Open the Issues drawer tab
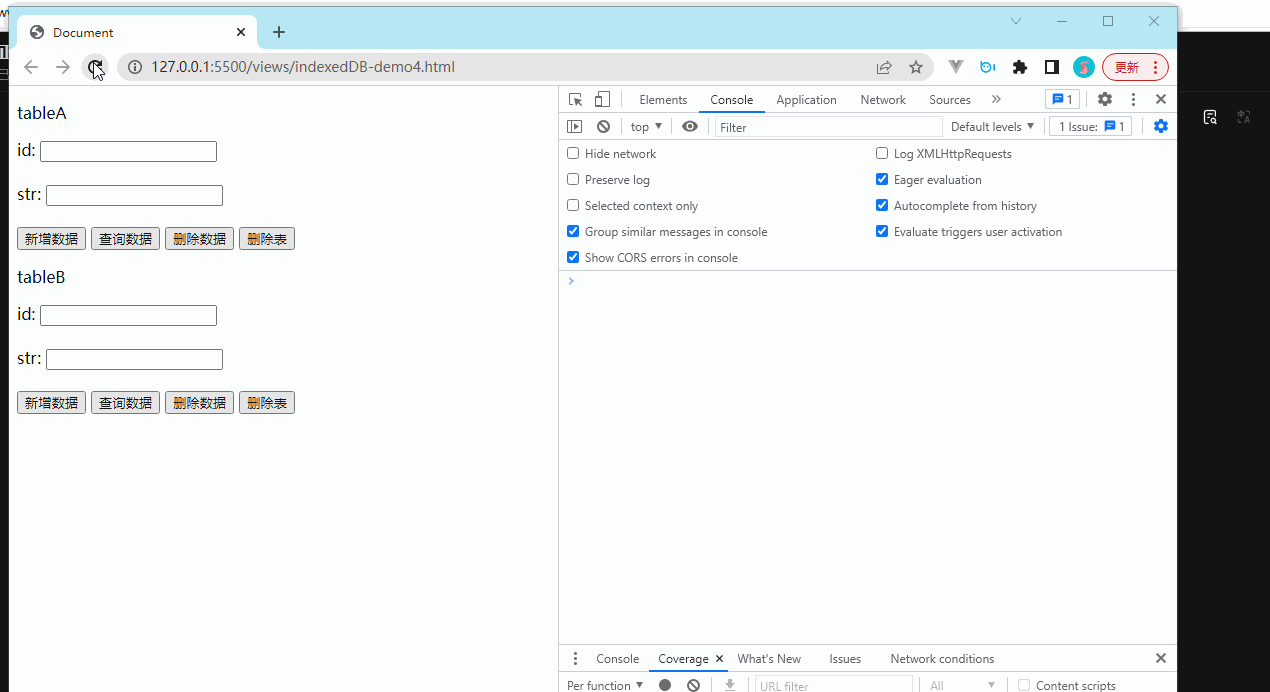The width and height of the screenshot is (1270, 692). (845, 658)
